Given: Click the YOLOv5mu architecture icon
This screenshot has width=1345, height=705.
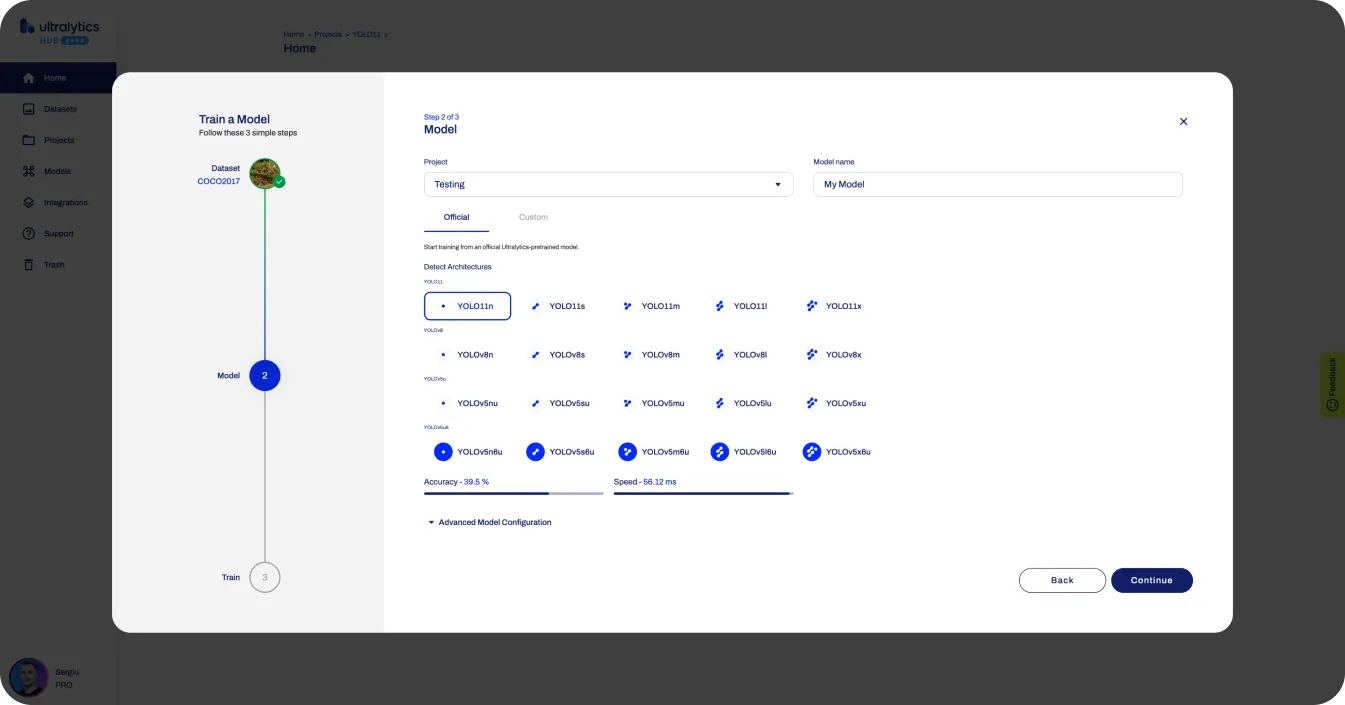Looking at the screenshot, I should (x=628, y=403).
